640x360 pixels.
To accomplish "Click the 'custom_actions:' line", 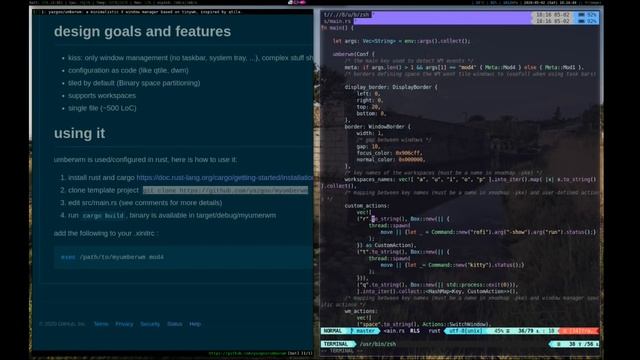I will pyautogui.click(x=367, y=206).
